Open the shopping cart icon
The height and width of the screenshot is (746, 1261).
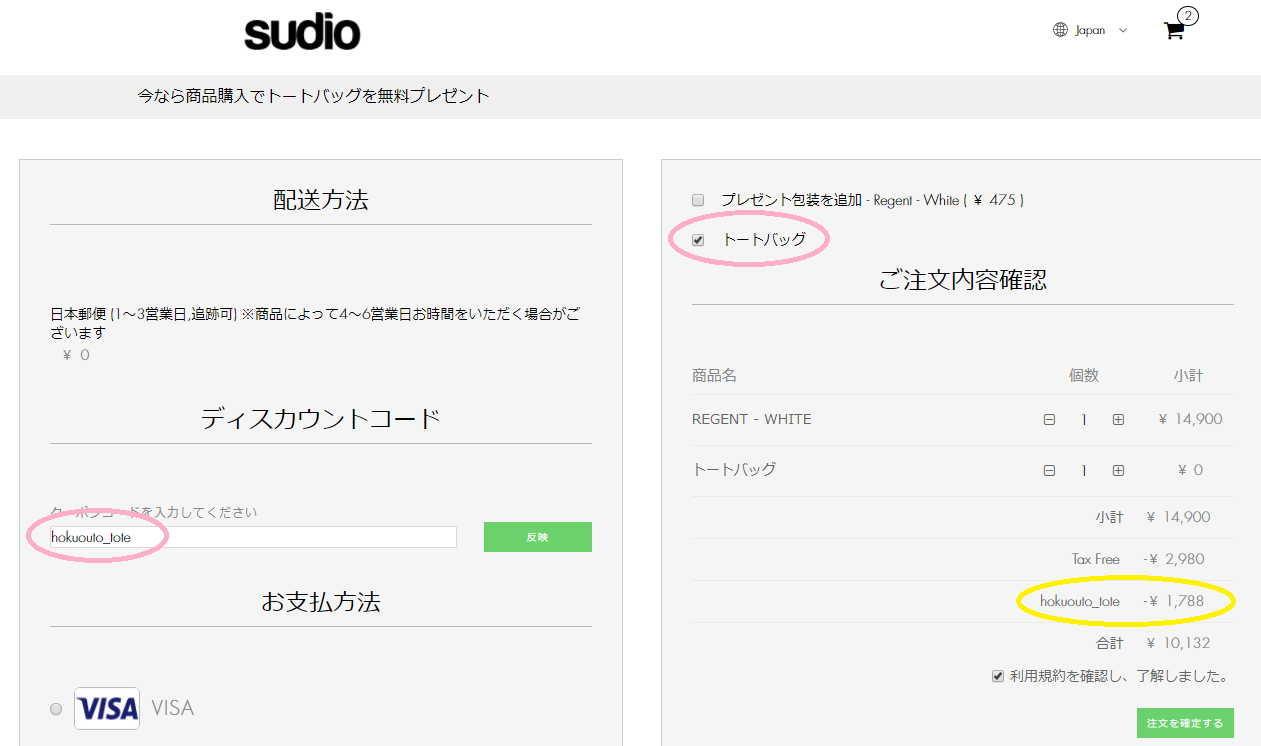(x=1174, y=30)
